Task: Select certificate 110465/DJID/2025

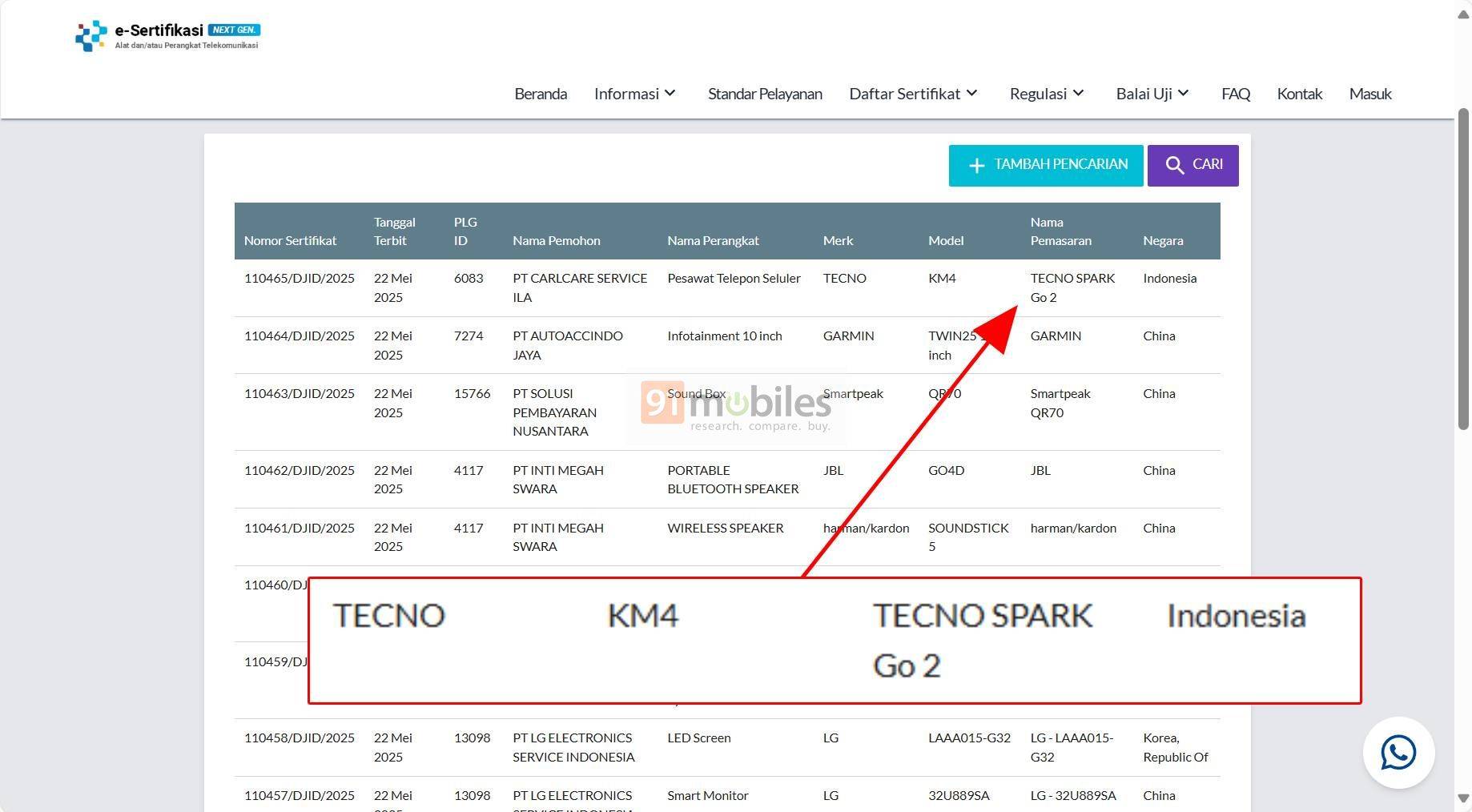Action: pos(300,279)
